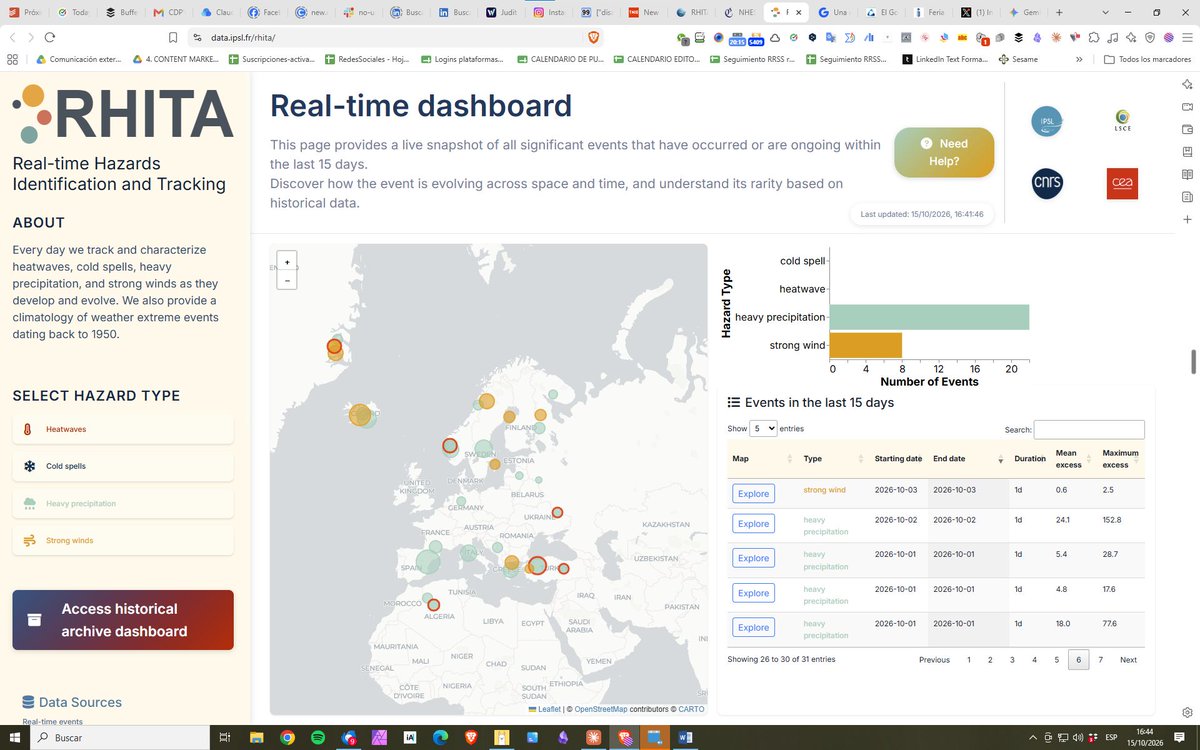This screenshot has height=750, width=1200.
Task: Bookmark this page using the bookmark icon
Action: click(x=174, y=37)
